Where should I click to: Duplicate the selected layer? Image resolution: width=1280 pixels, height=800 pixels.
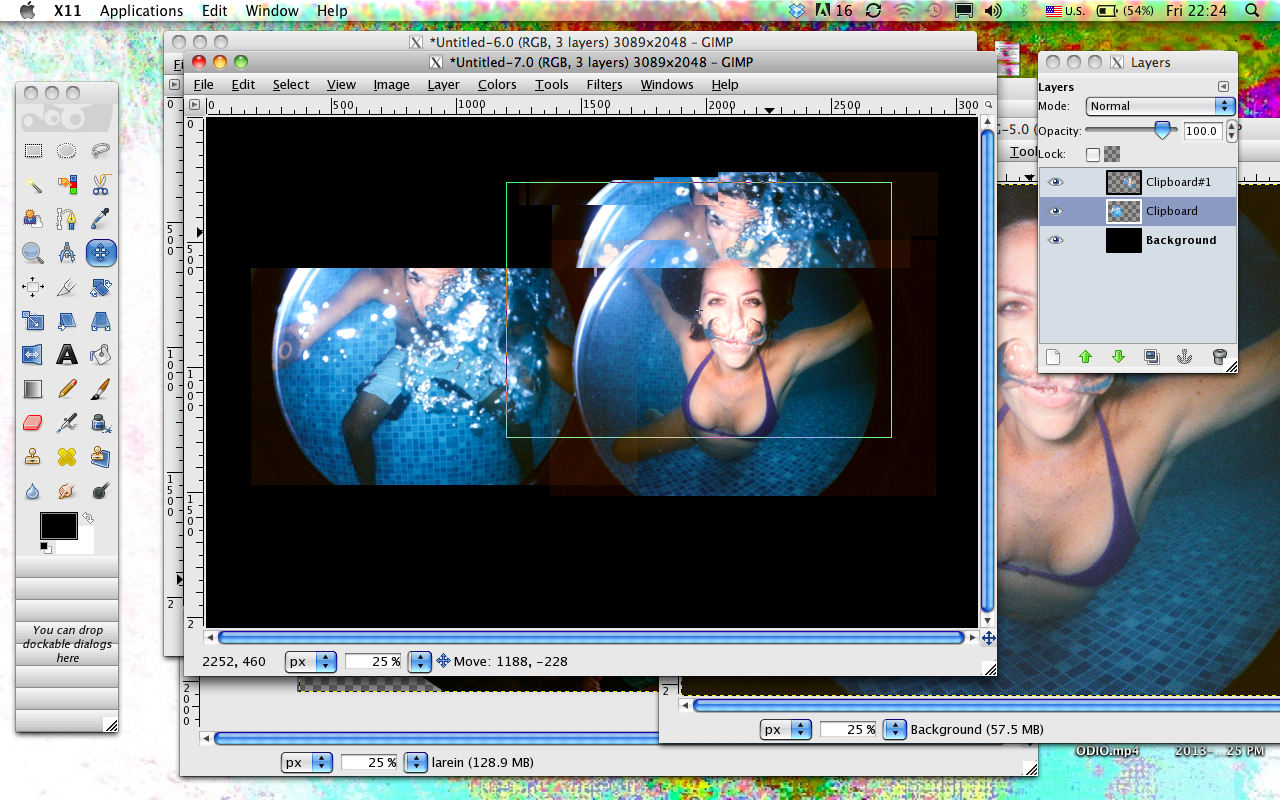tap(1151, 356)
